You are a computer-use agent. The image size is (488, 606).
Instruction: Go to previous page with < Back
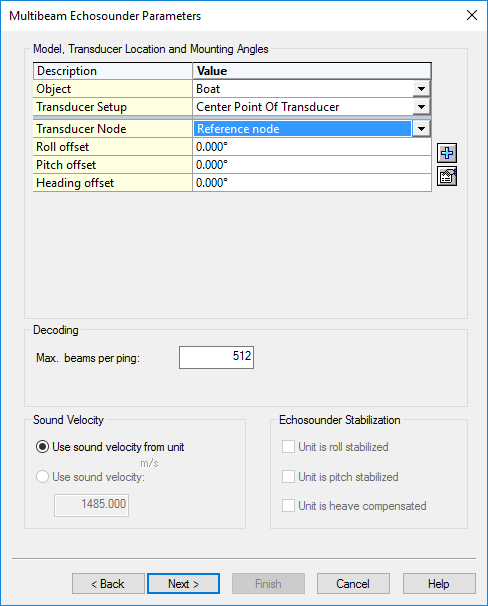coord(108,584)
